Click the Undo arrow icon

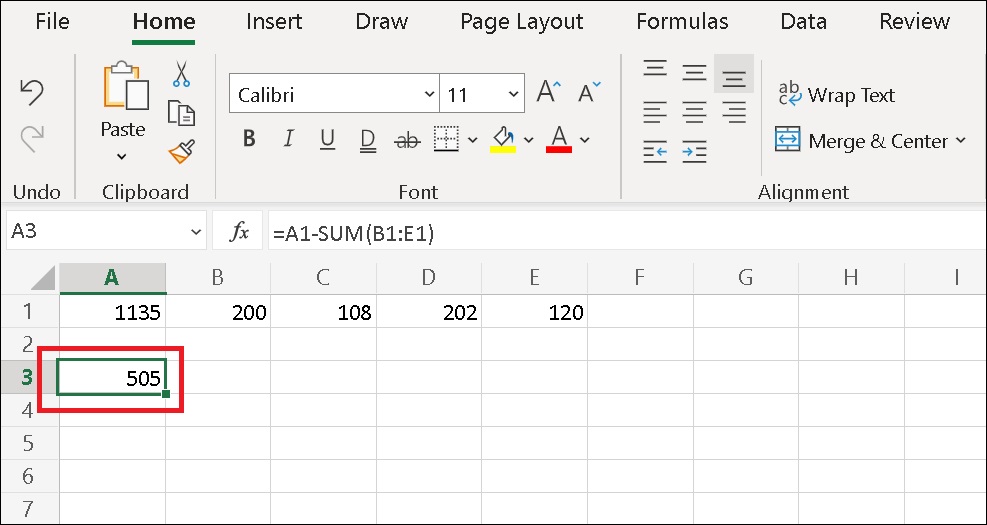tap(32, 92)
